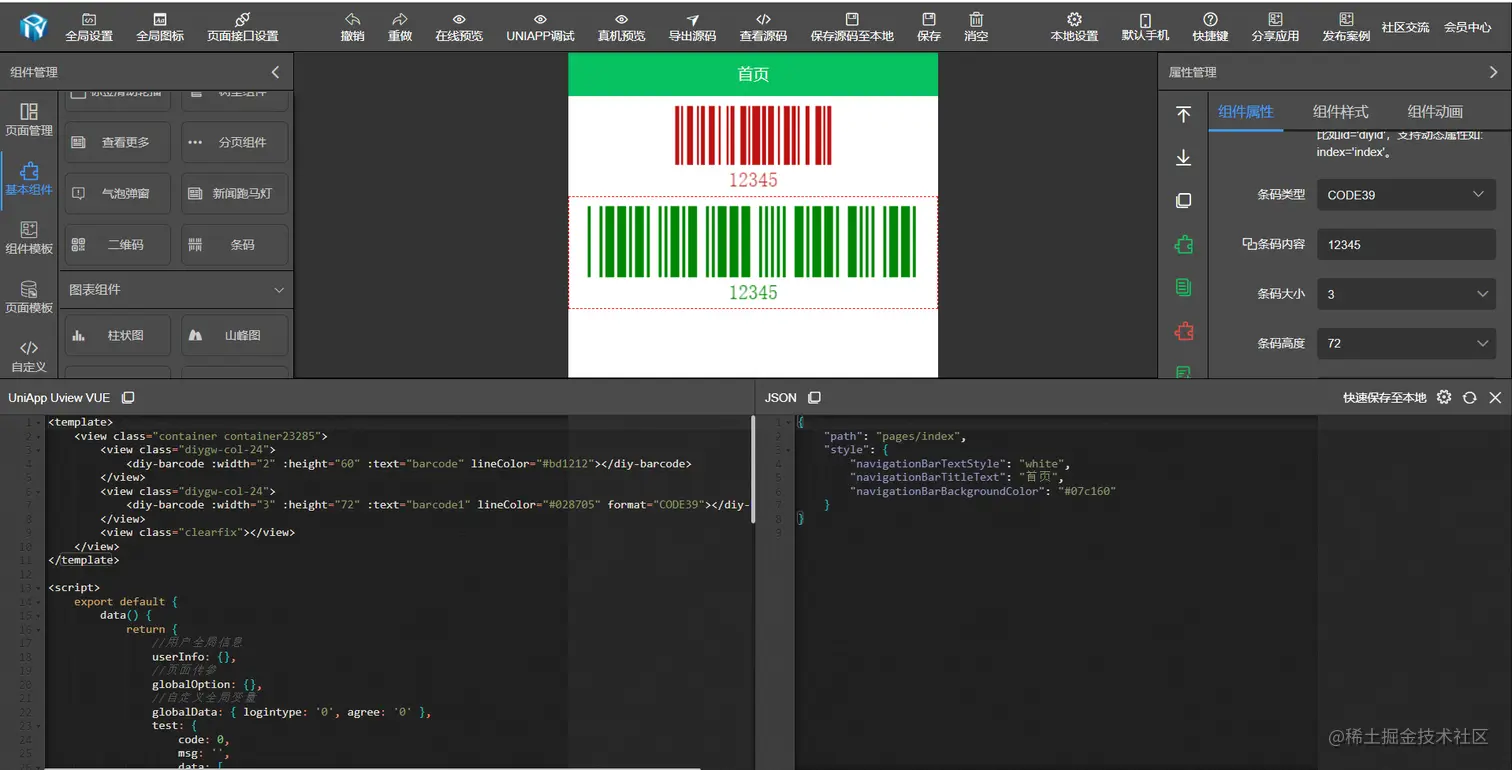Image resolution: width=1512 pixels, height=770 pixels.
Task: Click the 条码内容 input field
Action: (1406, 244)
